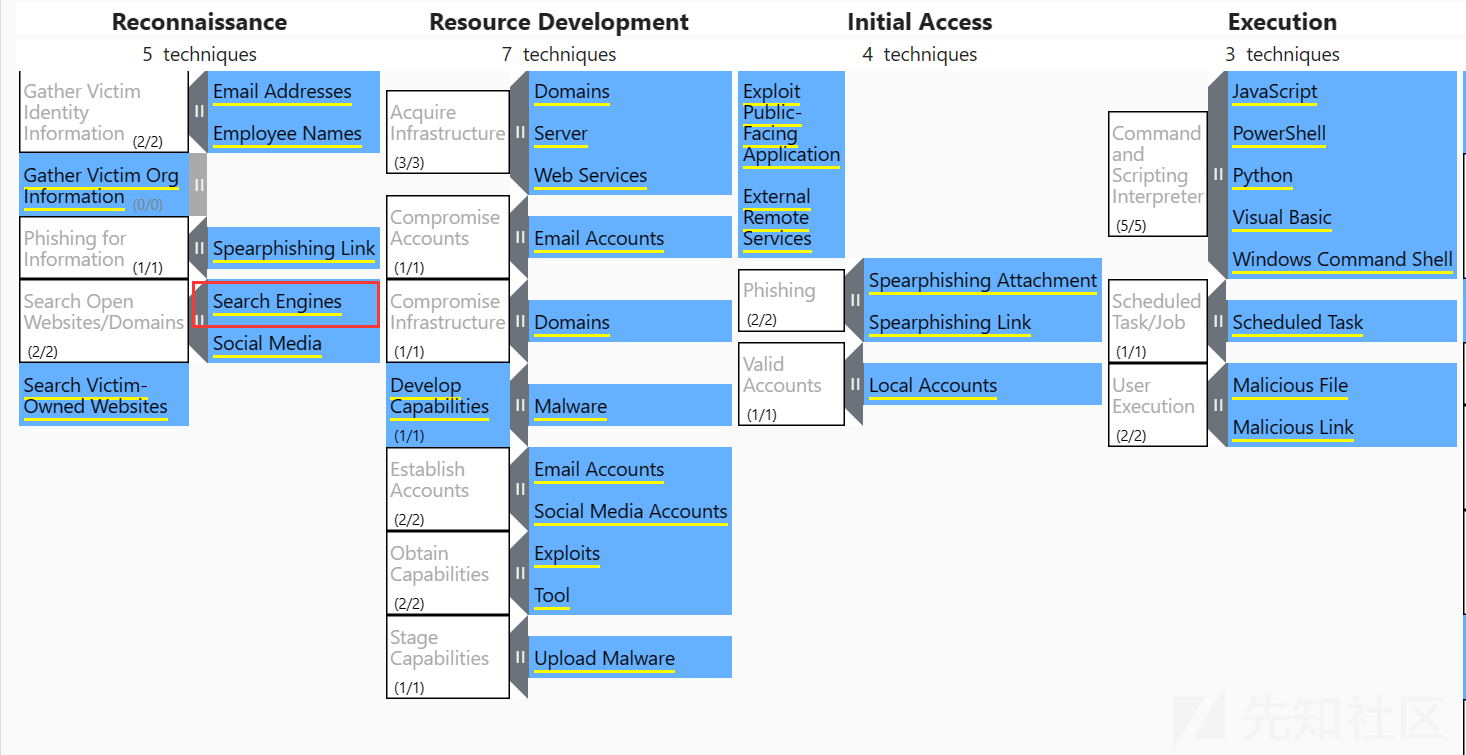This screenshot has width=1466, height=755.
Task: Collapse the Search Open Websites/Domains sub-techniques handle
Action: (x=199, y=321)
